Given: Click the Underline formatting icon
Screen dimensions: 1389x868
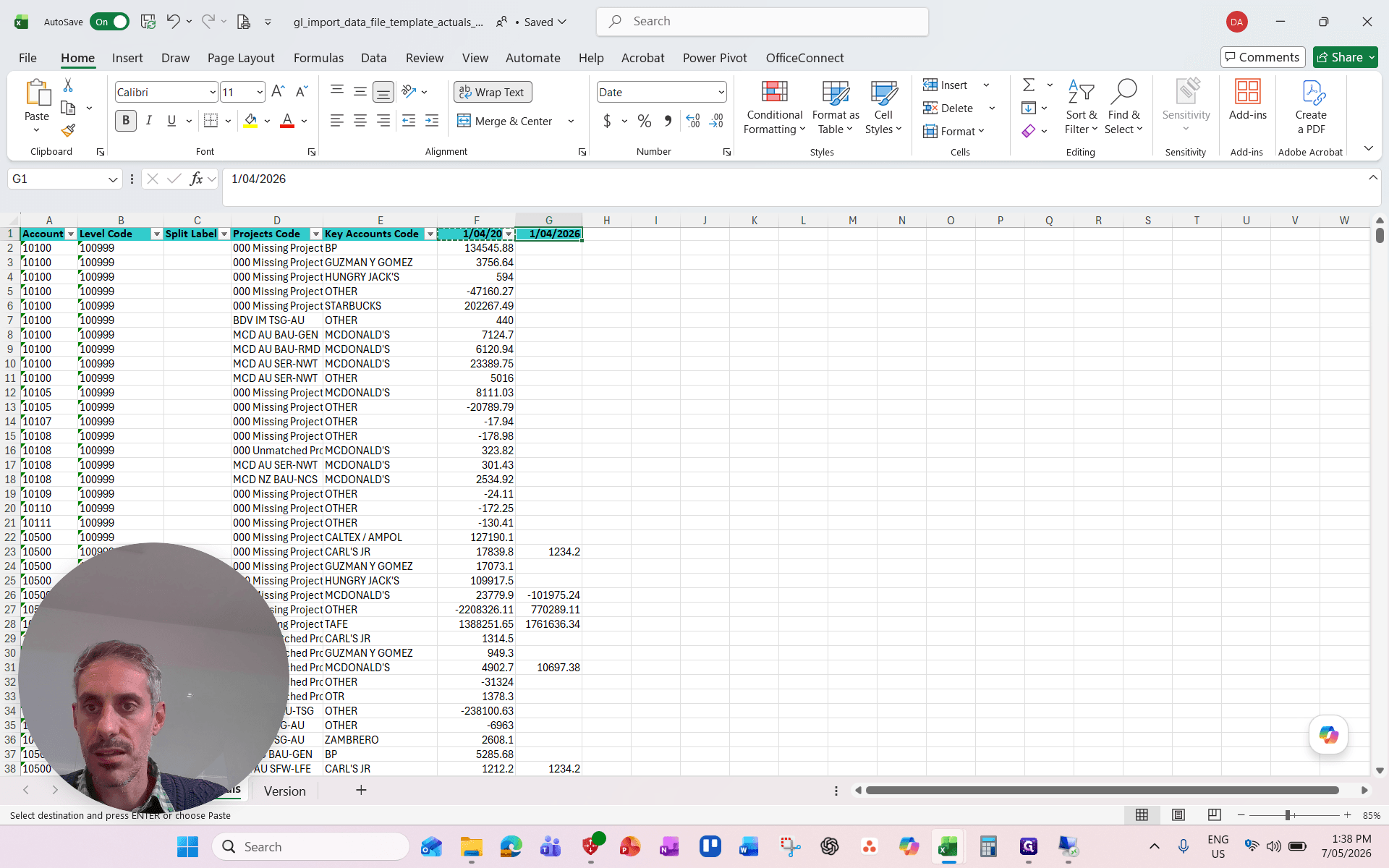Looking at the screenshot, I should 171,121.
